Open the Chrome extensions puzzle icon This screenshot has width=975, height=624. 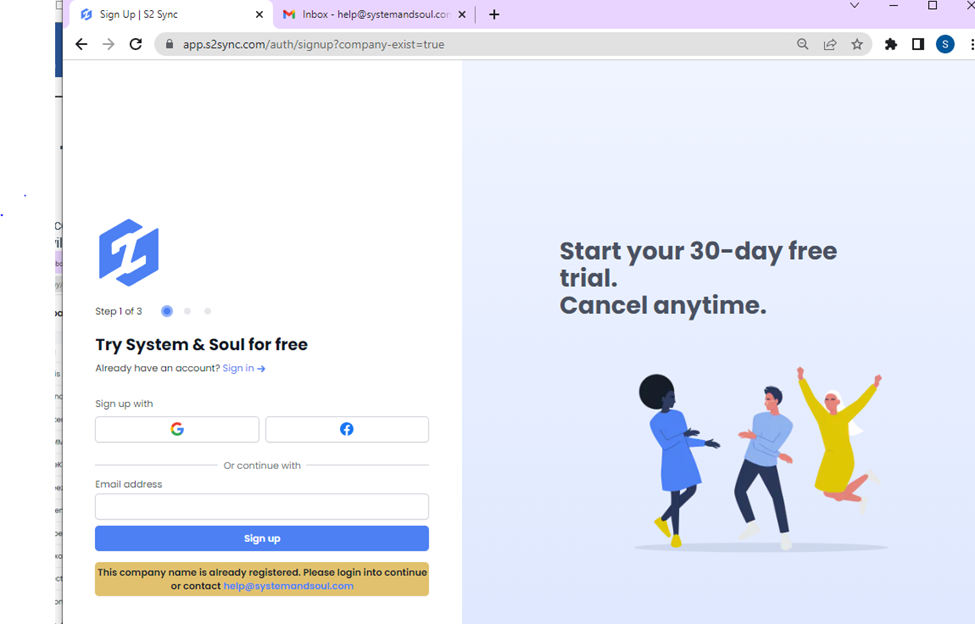891,44
